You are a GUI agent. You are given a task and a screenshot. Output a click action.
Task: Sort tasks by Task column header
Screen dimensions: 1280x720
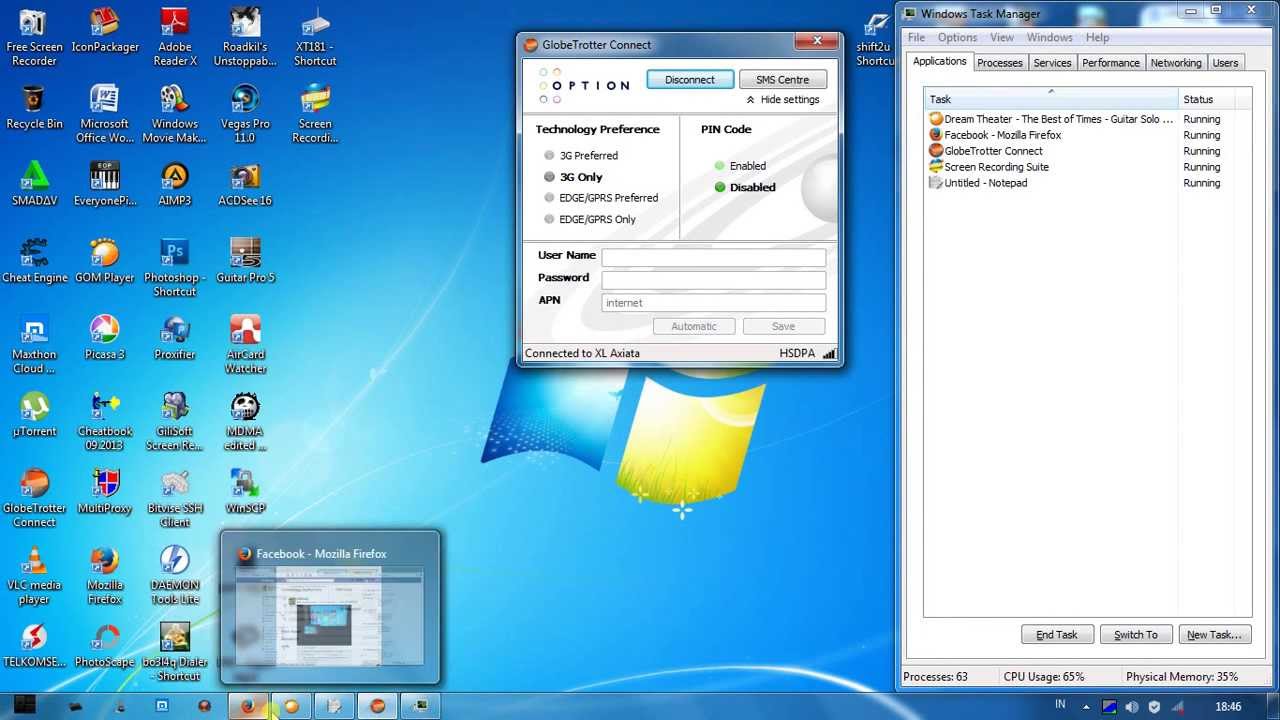tap(1051, 100)
